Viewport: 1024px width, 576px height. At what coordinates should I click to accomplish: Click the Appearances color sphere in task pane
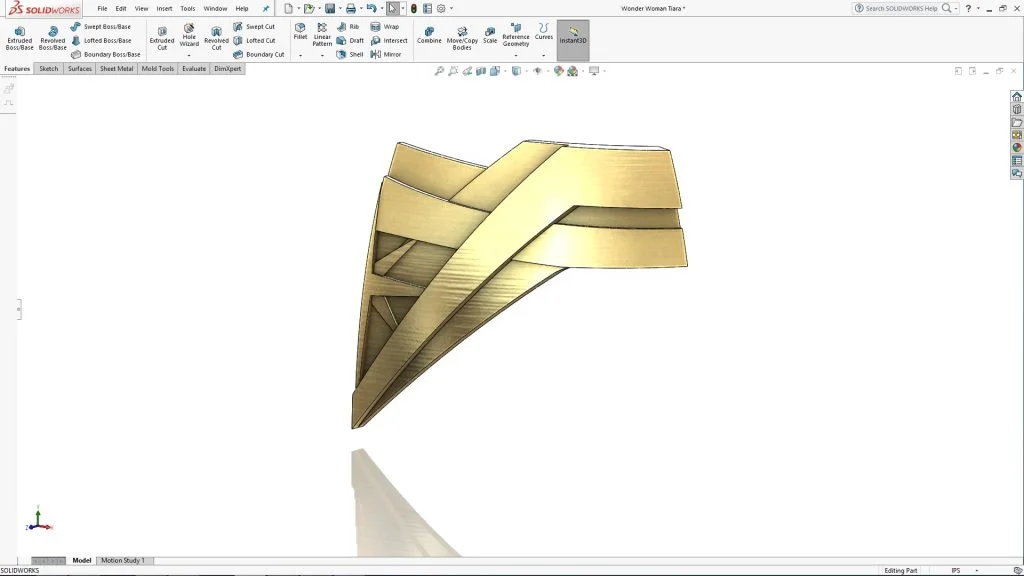pyautogui.click(x=1017, y=148)
